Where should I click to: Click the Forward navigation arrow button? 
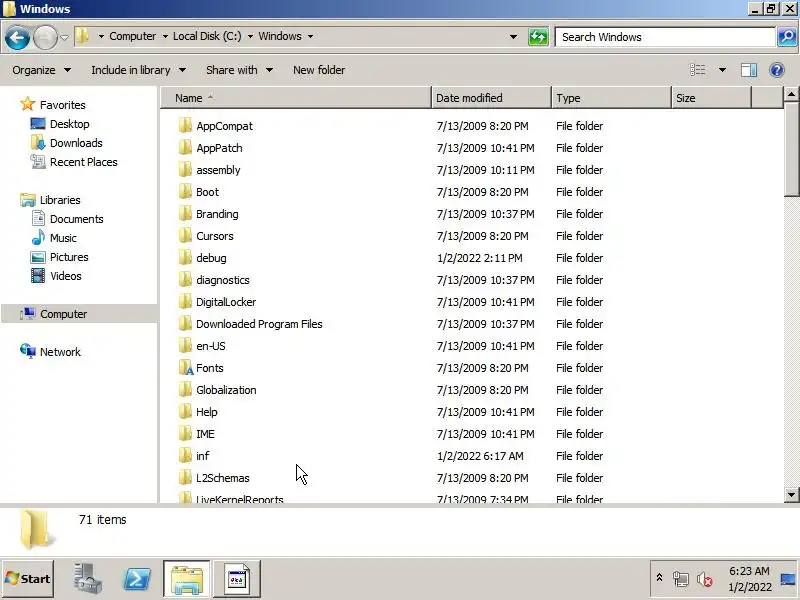coord(45,37)
